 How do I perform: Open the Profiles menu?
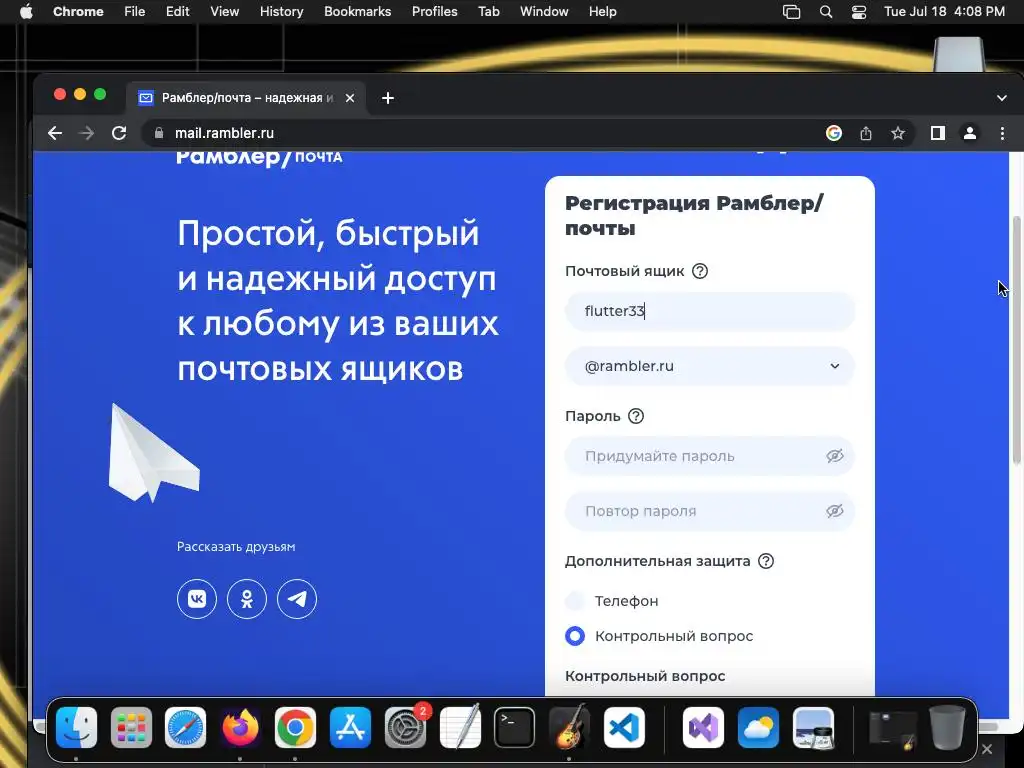[434, 12]
